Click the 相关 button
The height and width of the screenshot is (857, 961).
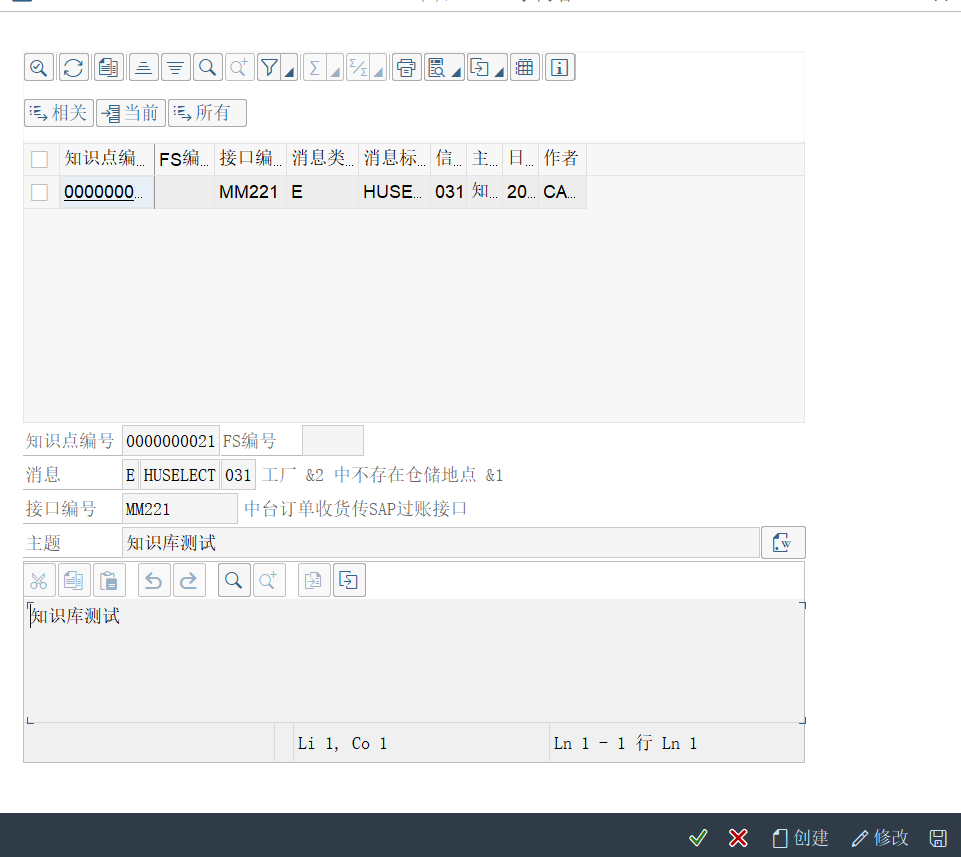click(59, 113)
